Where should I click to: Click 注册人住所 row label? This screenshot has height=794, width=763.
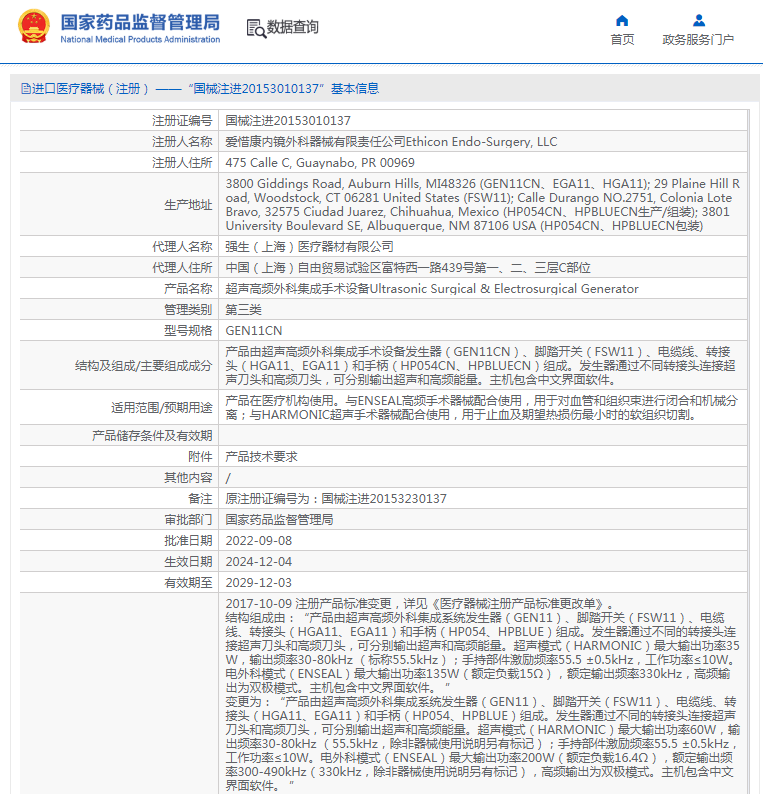(x=182, y=163)
